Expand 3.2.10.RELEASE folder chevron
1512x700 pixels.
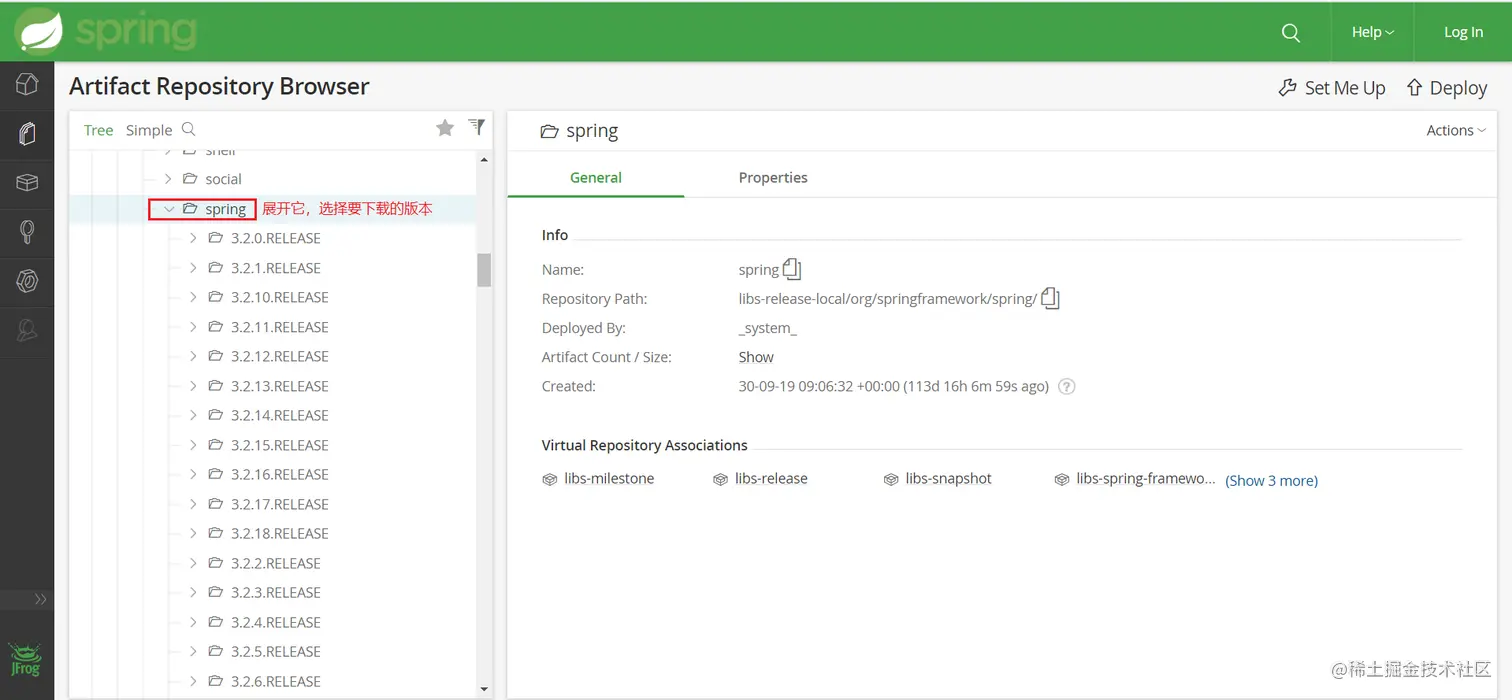pyautogui.click(x=193, y=297)
